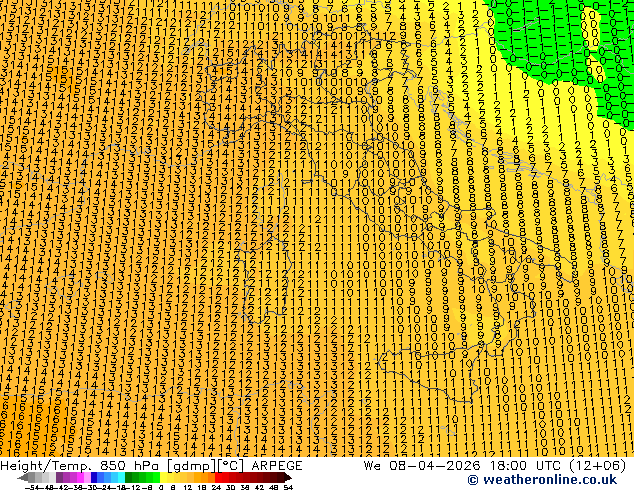Click the gray left arrow of the legend
Screen dimensions: 634x490
pos(23,477)
